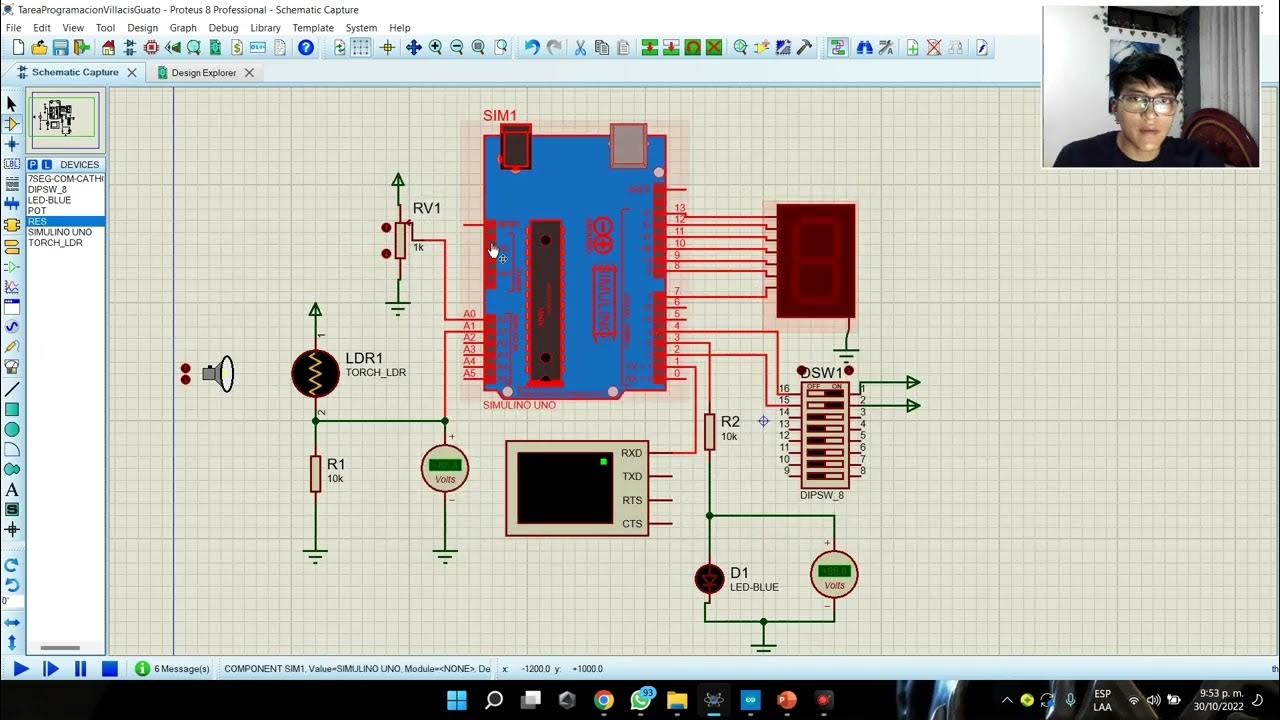The width and height of the screenshot is (1280, 720).
Task: Cut selection with scissors icon
Action: pyautogui.click(x=580, y=47)
